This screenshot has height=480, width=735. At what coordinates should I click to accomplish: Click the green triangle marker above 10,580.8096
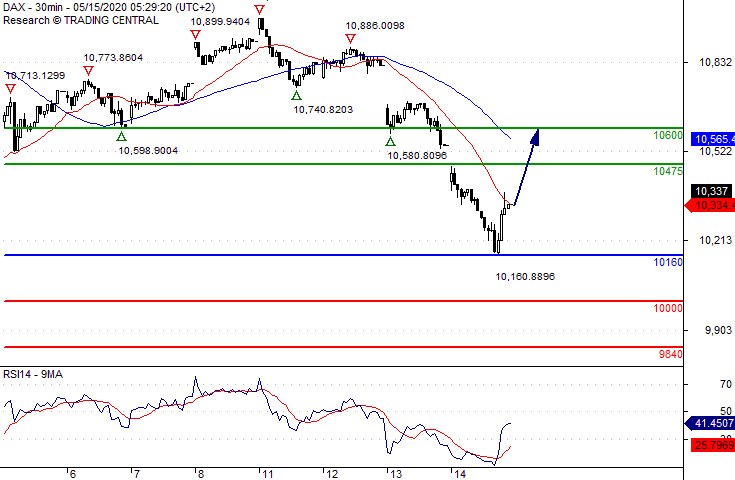click(x=390, y=141)
